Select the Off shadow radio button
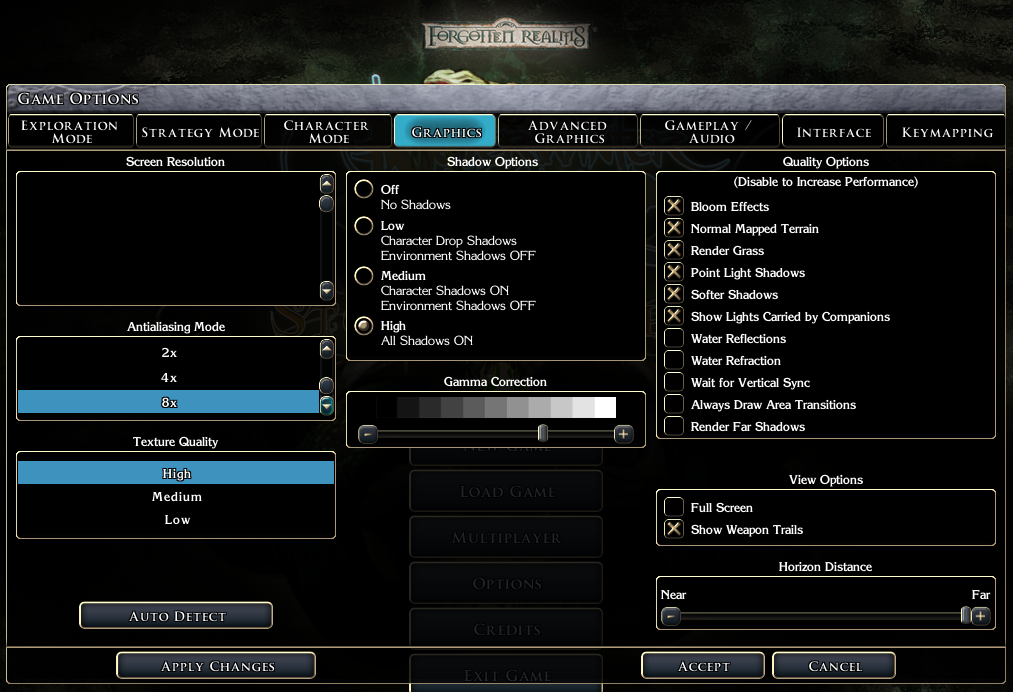Image resolution: width=1013 pixels, height=692 pixels. (364, 189)
